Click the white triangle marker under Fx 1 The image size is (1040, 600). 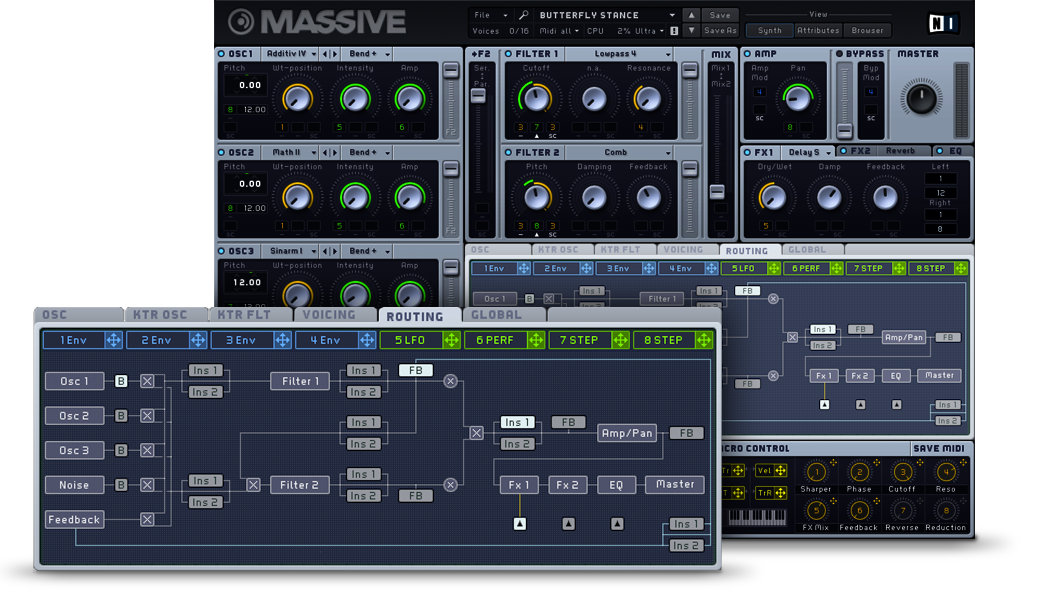coord(520,524)
